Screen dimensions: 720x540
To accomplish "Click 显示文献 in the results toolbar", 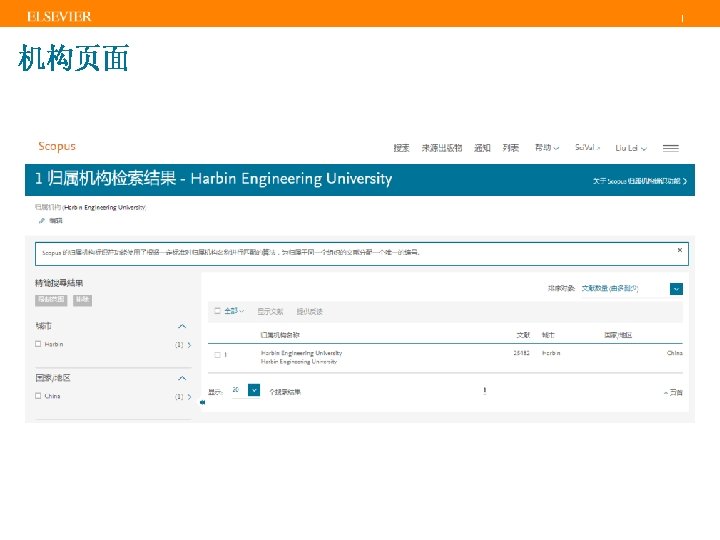I will tap(270, 312).
